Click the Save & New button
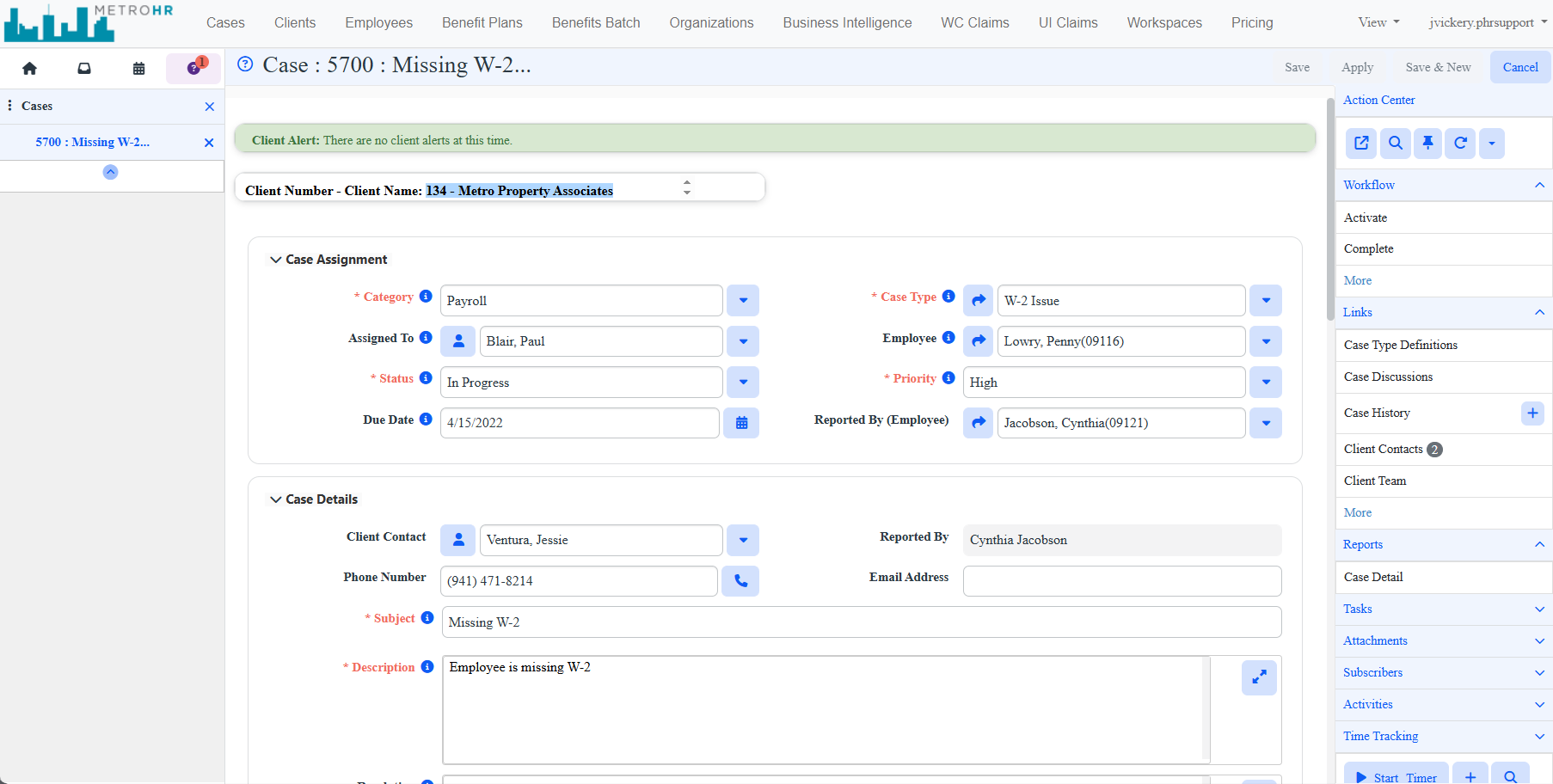 [1438, 66]
